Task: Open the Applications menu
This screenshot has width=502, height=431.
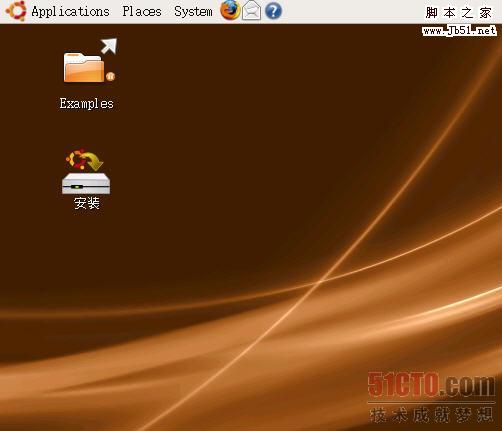Action: pos(70,11)
